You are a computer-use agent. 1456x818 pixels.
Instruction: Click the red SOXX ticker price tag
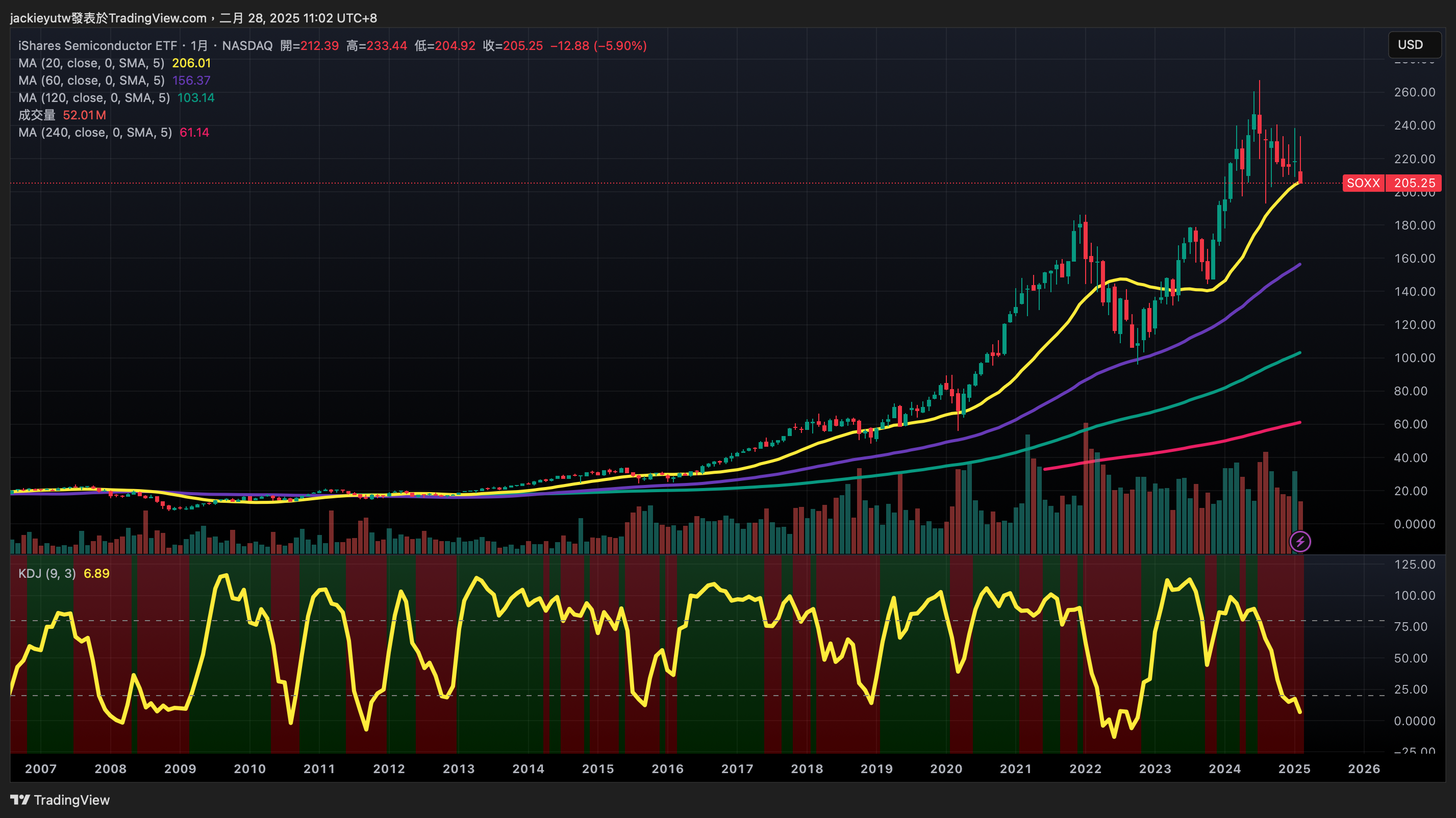(x=1363, y=183)
